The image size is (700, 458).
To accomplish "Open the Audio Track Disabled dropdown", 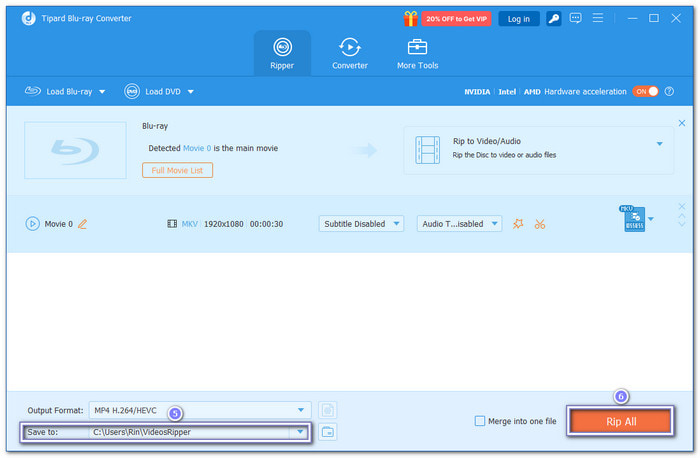I will tap(459, 224).
